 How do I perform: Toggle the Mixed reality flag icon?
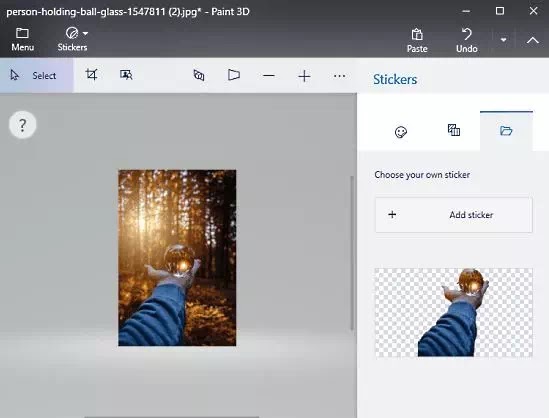tap(234, 75)
